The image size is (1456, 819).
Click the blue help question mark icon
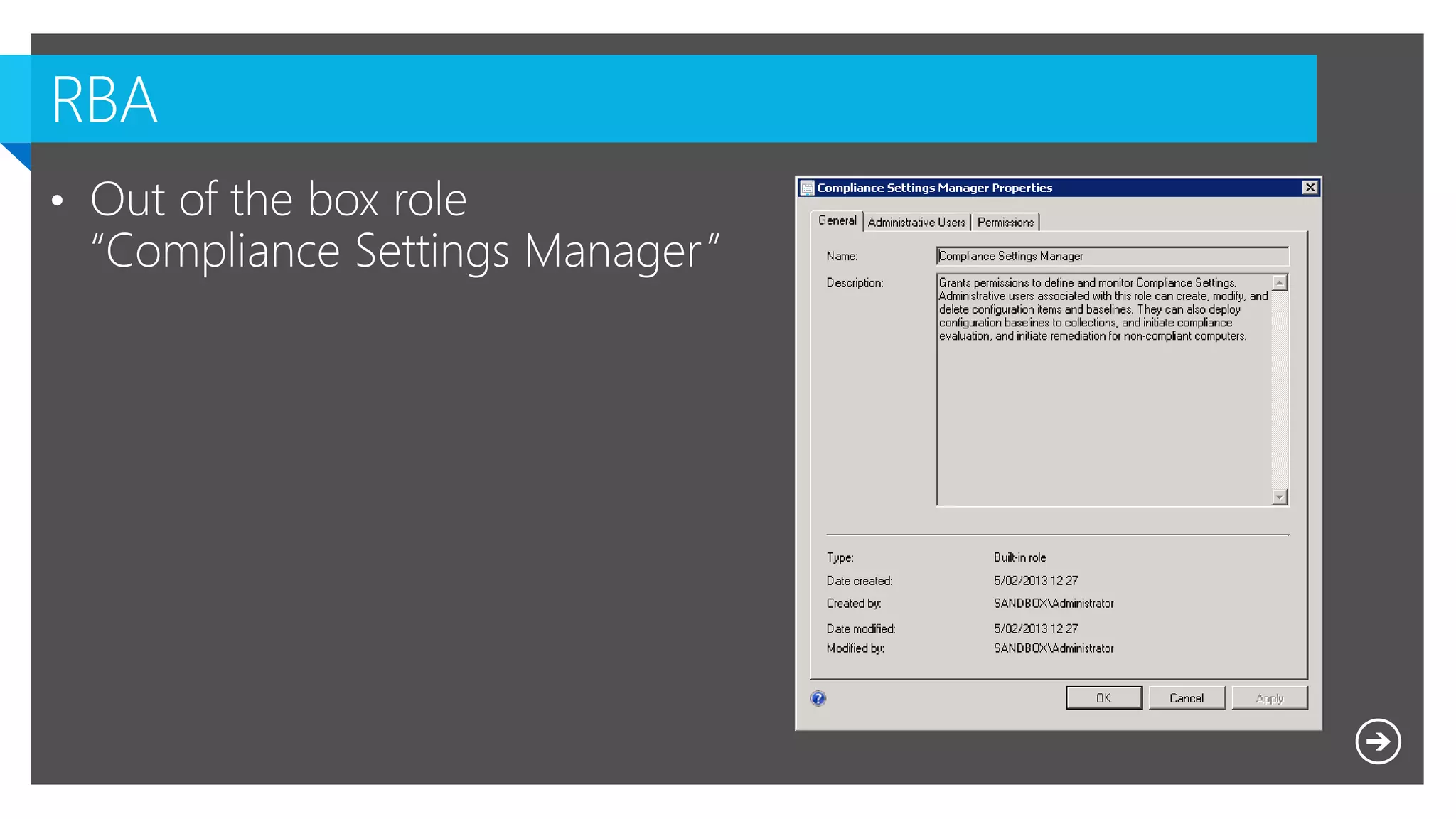point(818,698)
